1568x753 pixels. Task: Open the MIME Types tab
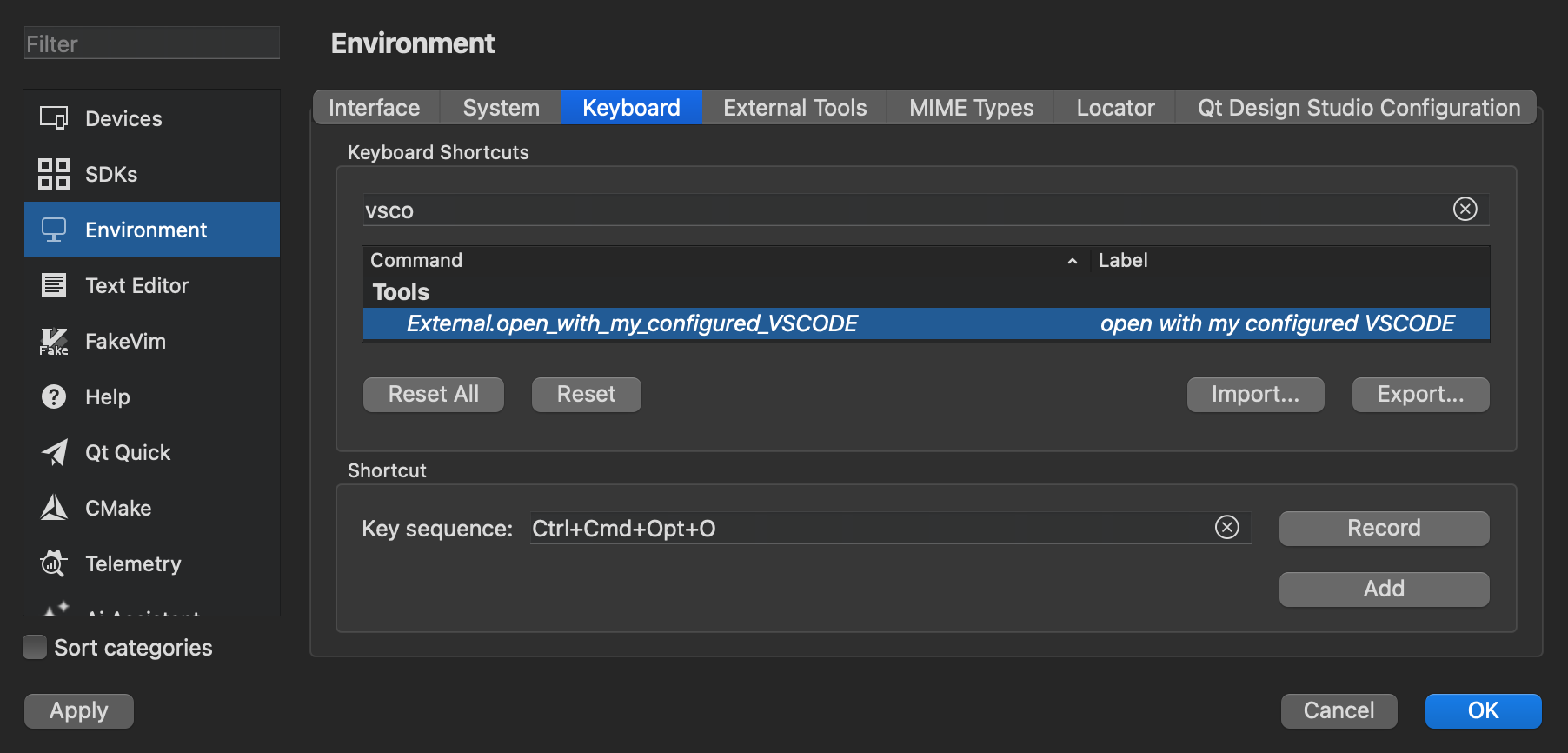(971, 108)
